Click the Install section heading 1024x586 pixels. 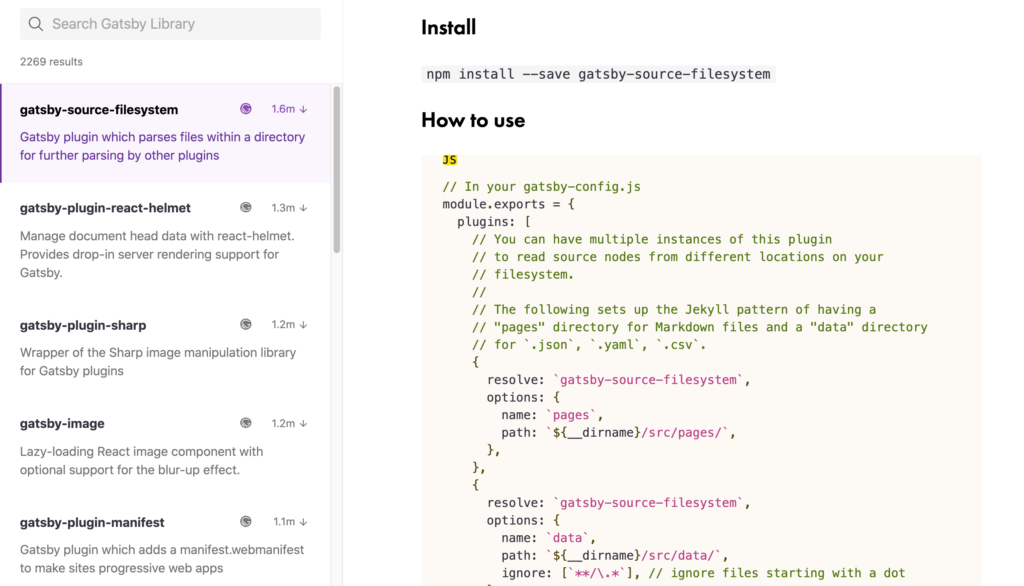click(x=448, y=27)
